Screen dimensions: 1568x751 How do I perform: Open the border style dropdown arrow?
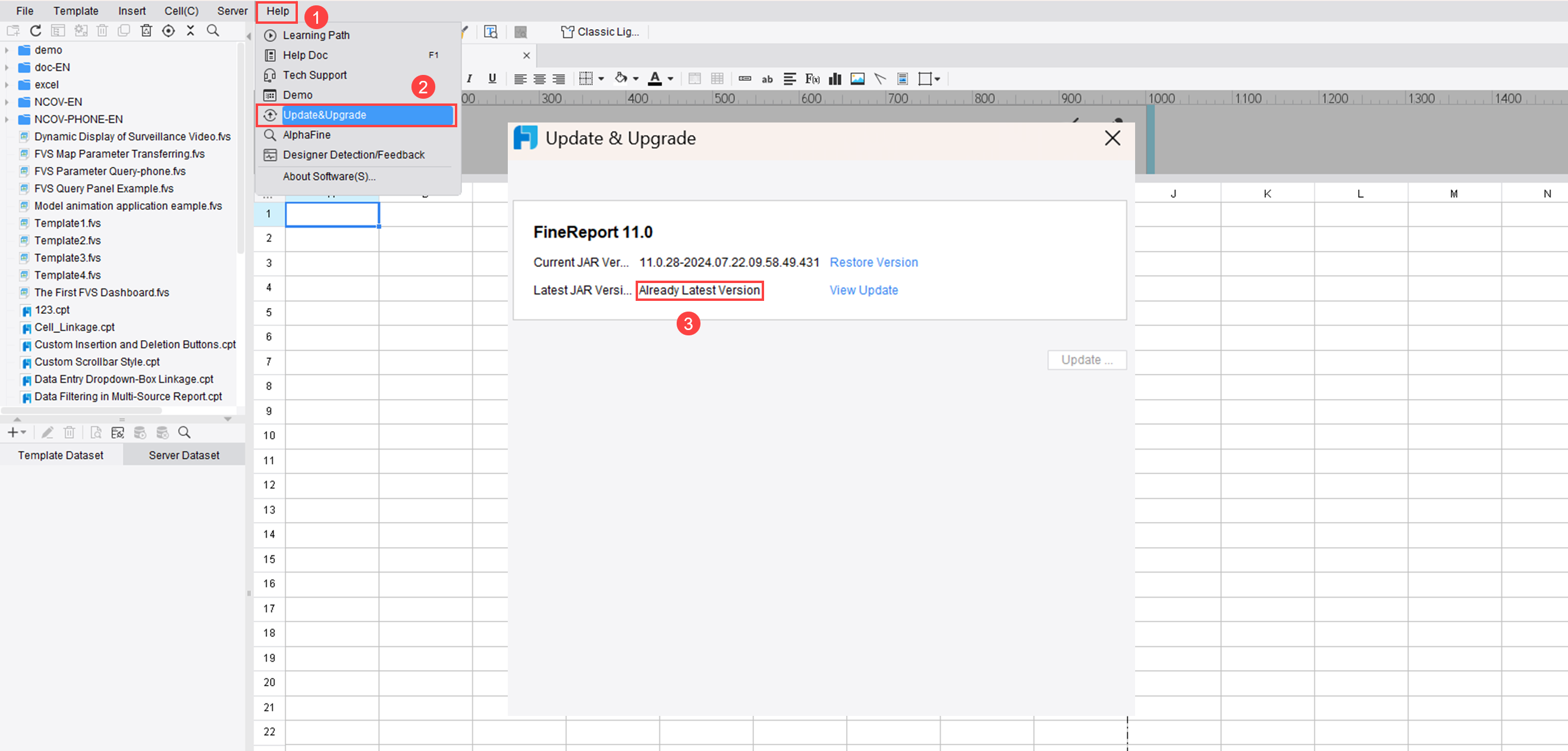(601, 79)
